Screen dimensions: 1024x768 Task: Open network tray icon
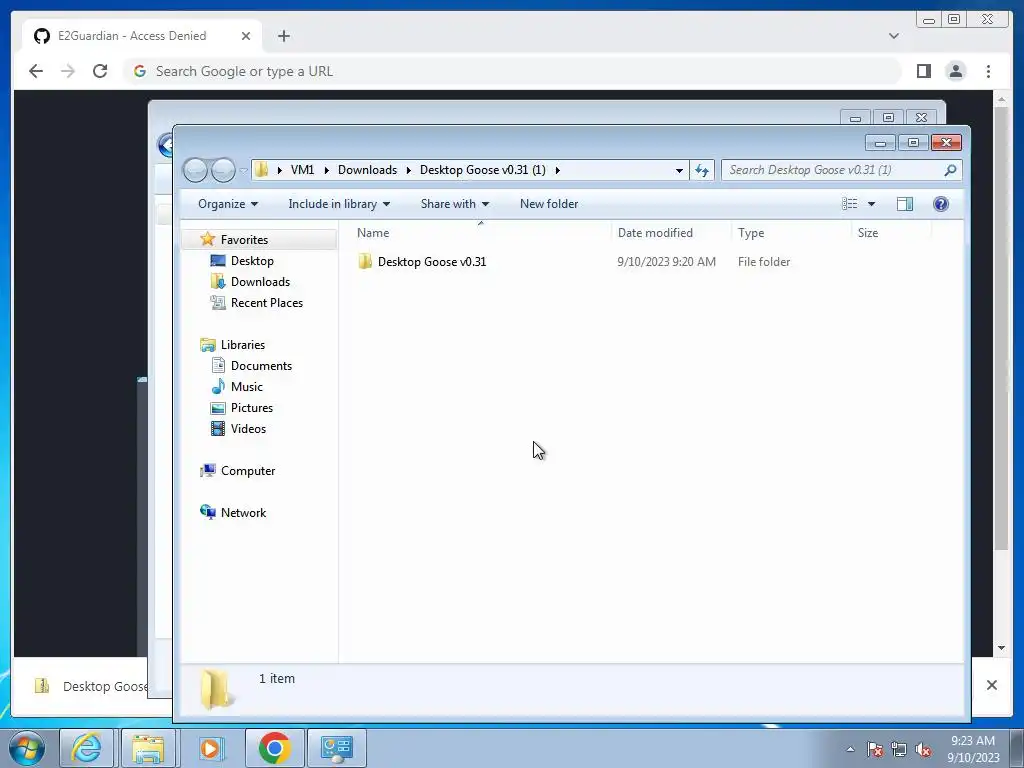(x=899, y=749)
